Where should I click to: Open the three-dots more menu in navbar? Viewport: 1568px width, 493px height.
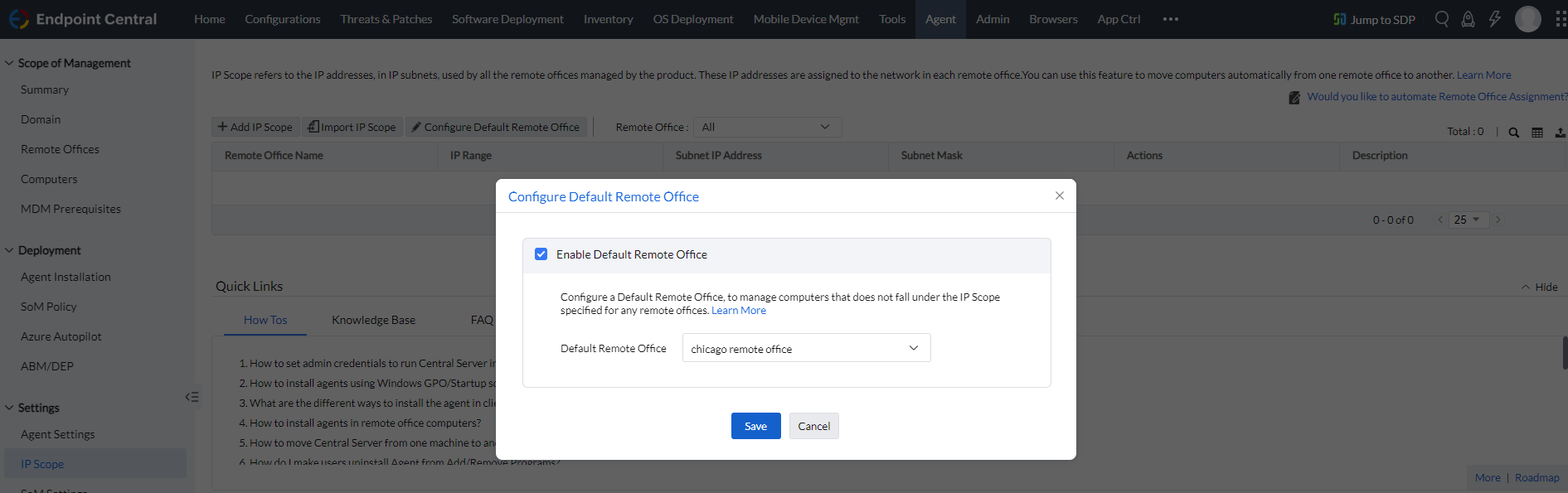1171,19
